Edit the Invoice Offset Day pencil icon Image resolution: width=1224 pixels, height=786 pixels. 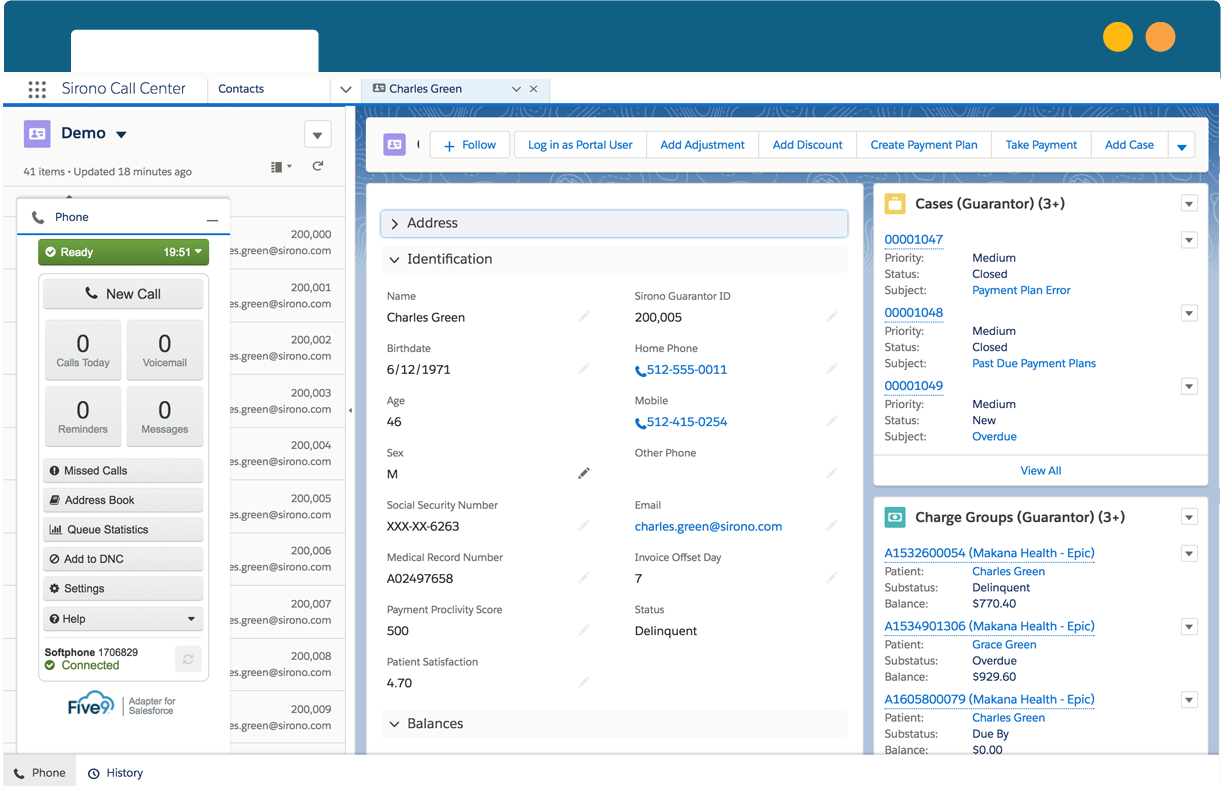click(x=831, y=578)
